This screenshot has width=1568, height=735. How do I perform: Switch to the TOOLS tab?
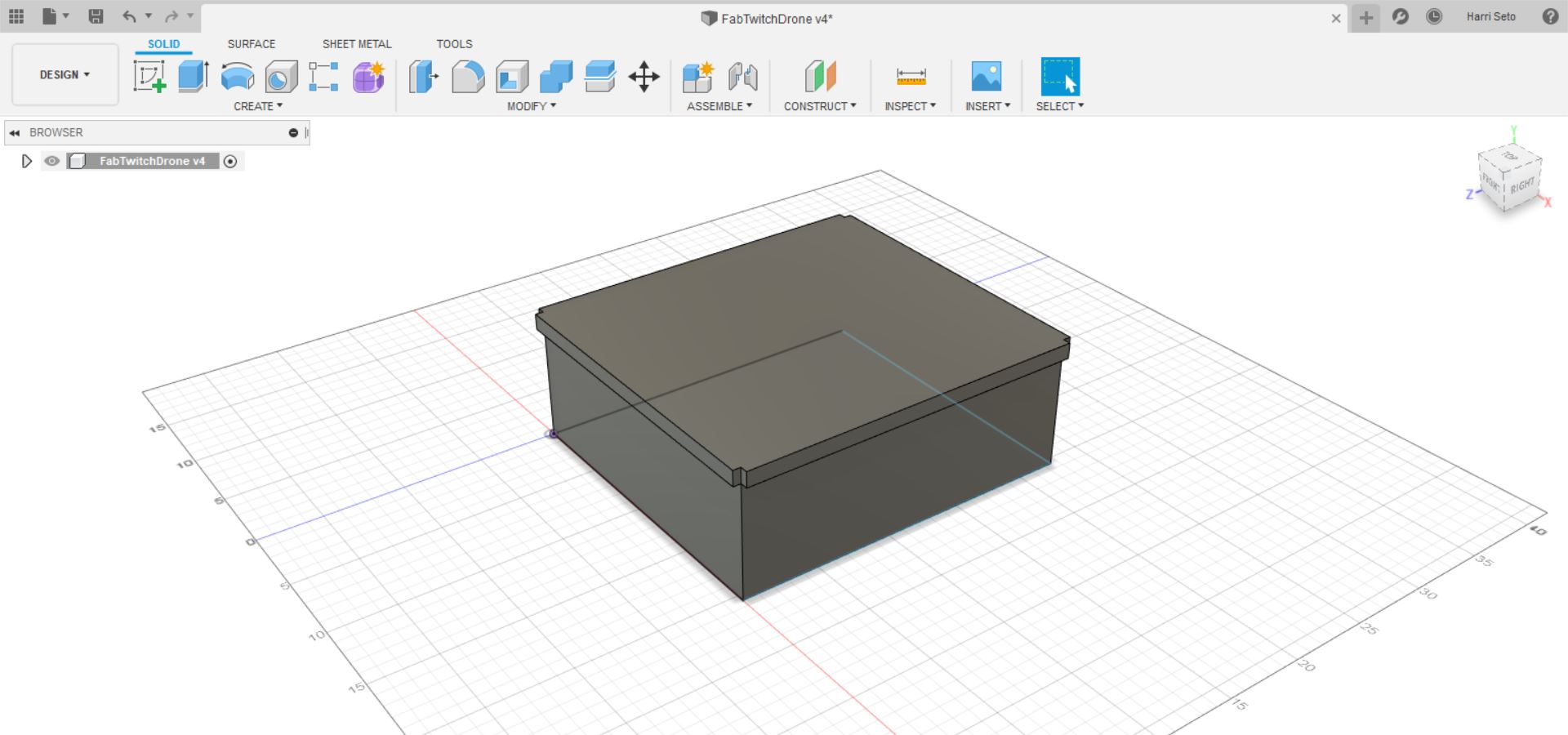click(x=454, y=44)
